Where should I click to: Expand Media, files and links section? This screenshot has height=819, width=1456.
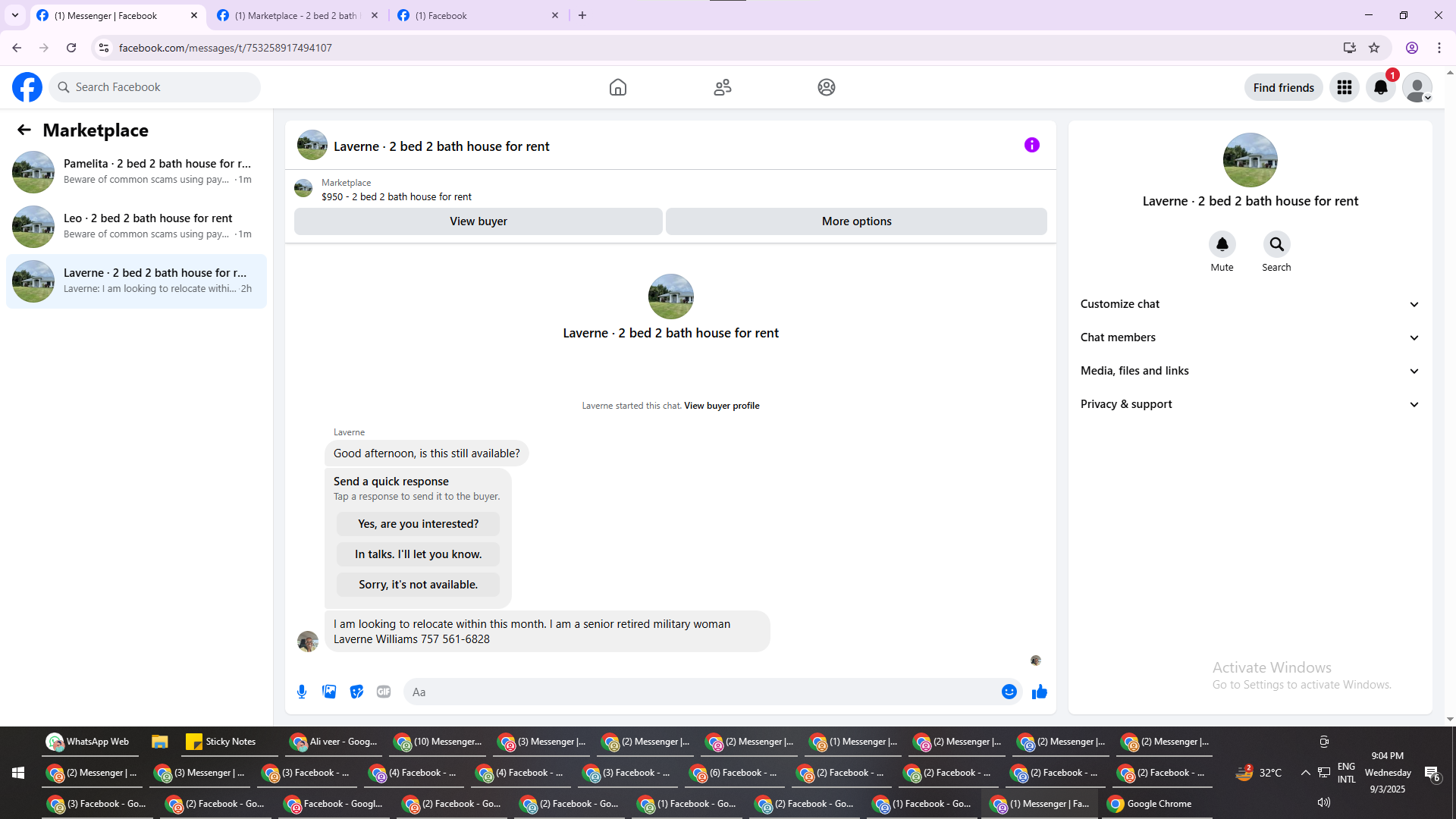(1250, 371)
